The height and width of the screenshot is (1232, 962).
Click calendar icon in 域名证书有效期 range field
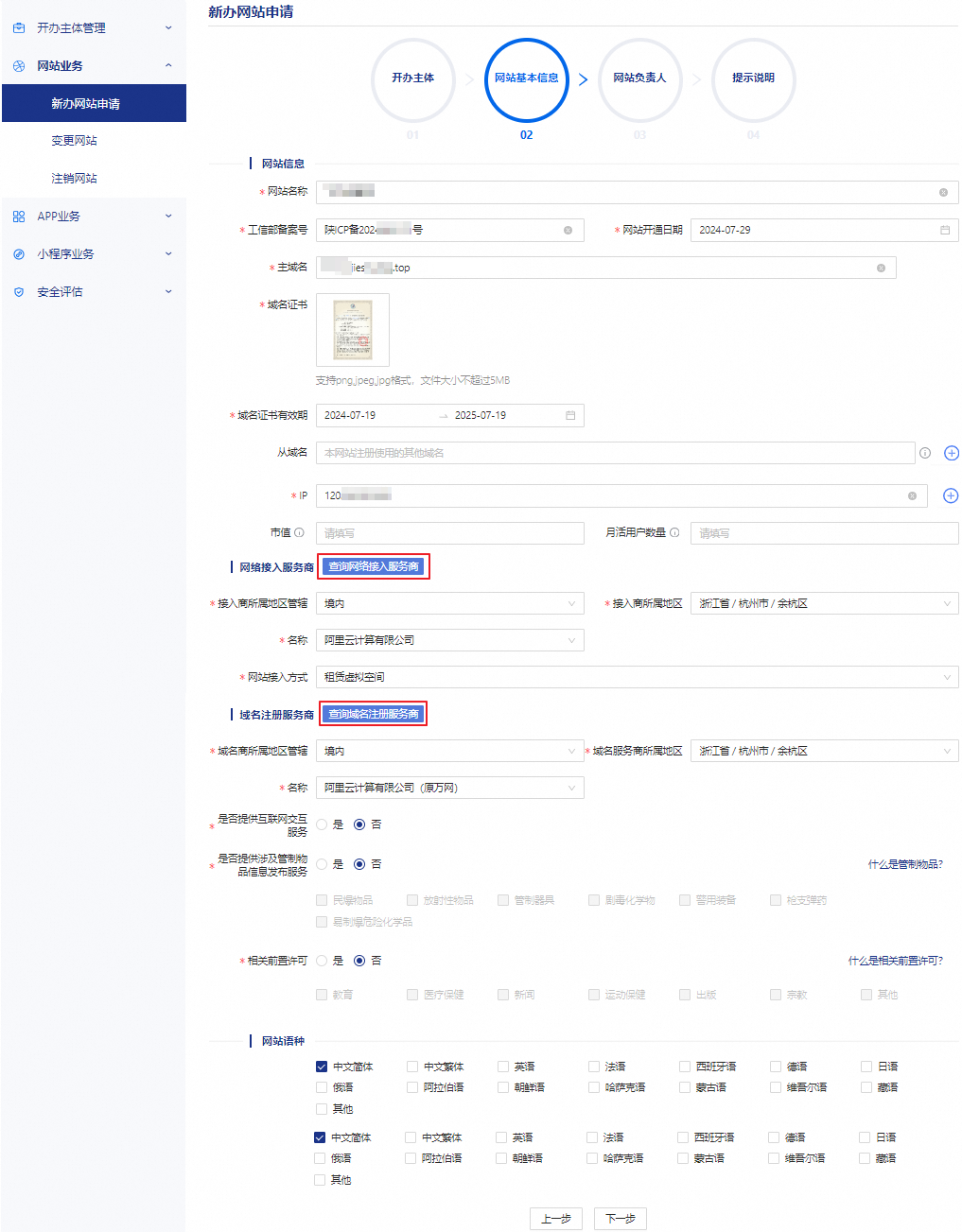[x=570, y=416]
